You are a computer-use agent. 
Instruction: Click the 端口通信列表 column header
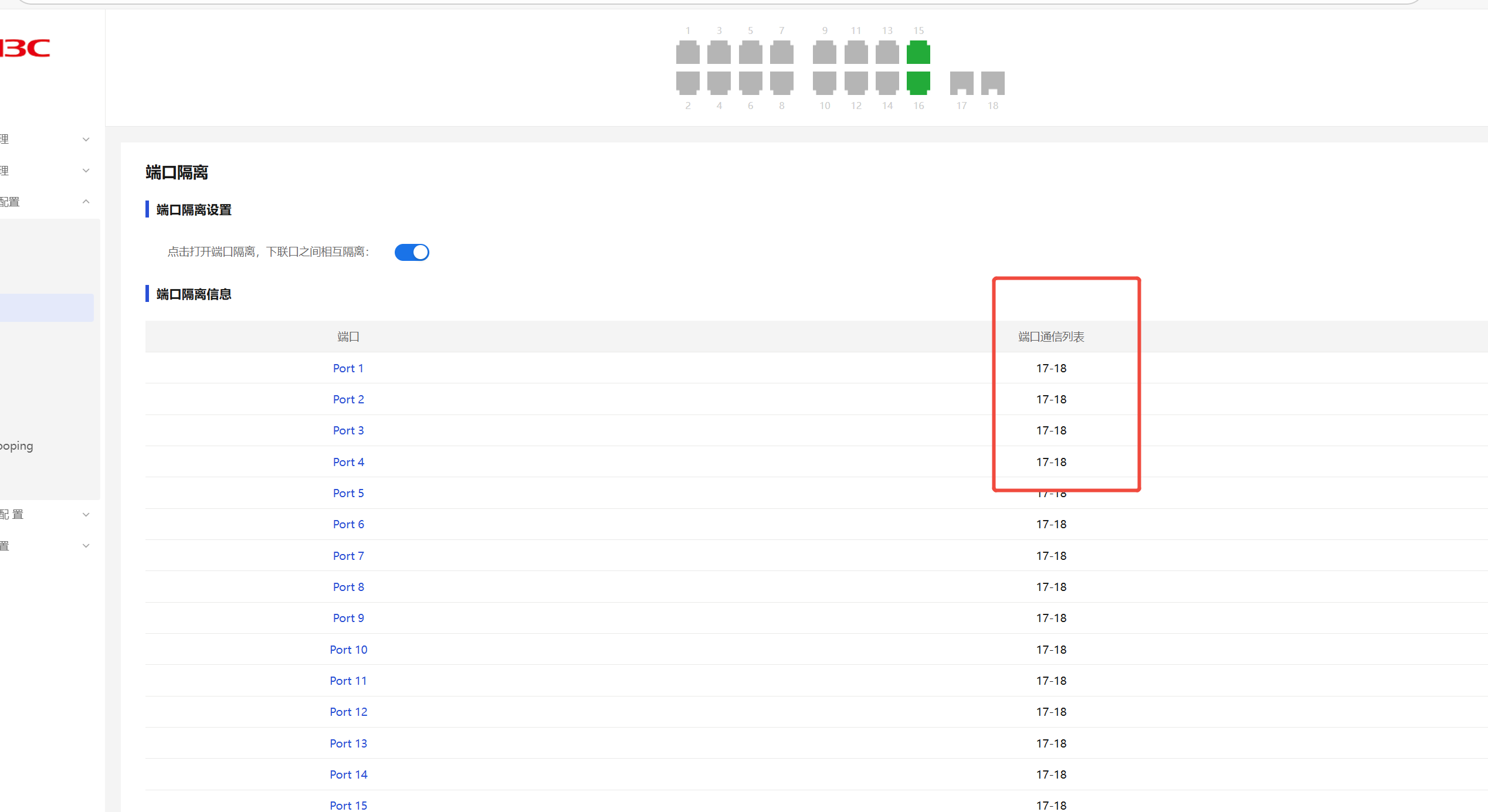tap(1050, 337)
